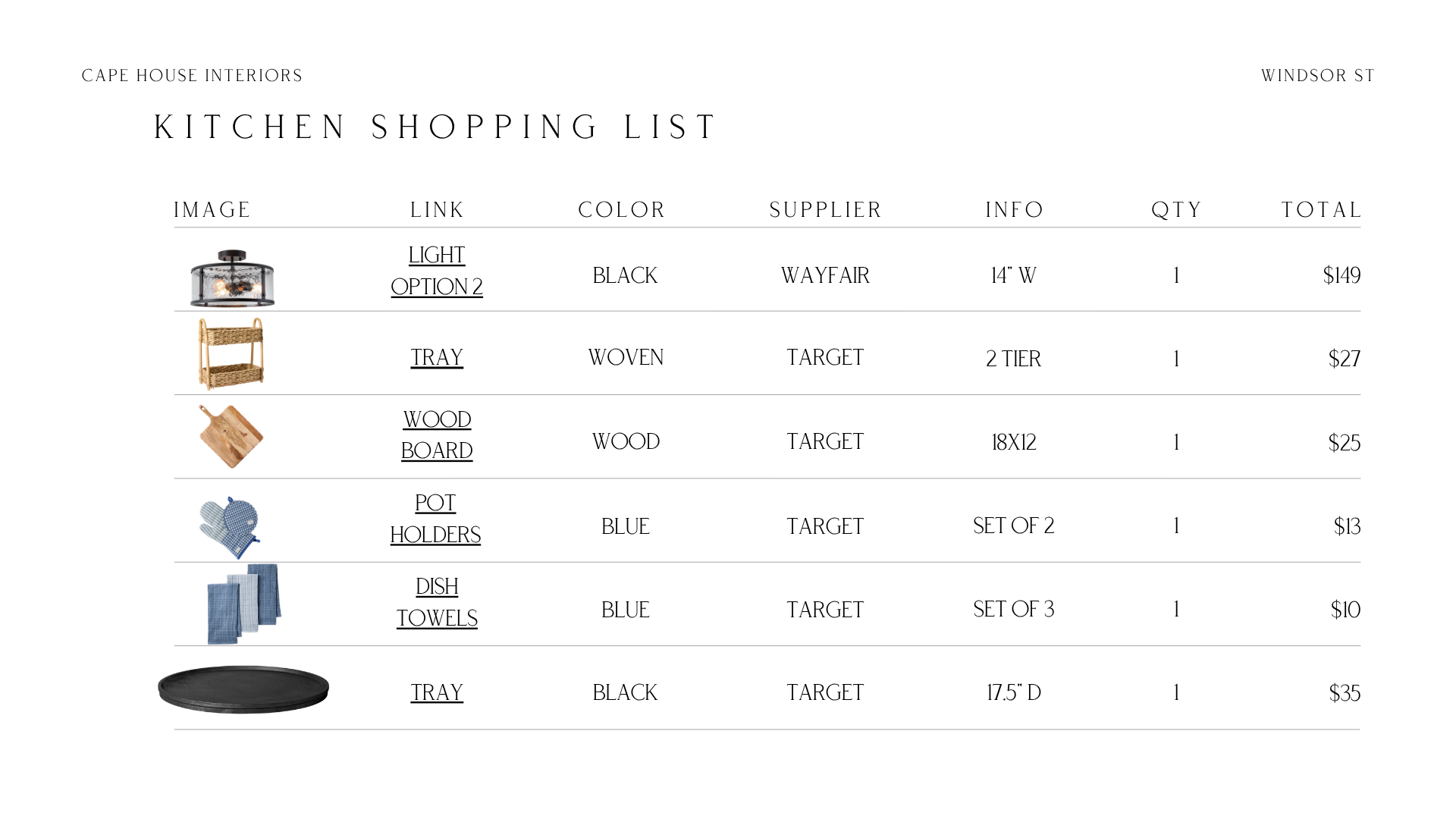
Task: Open the WOOD BOARD link
Action: (437, 435)
